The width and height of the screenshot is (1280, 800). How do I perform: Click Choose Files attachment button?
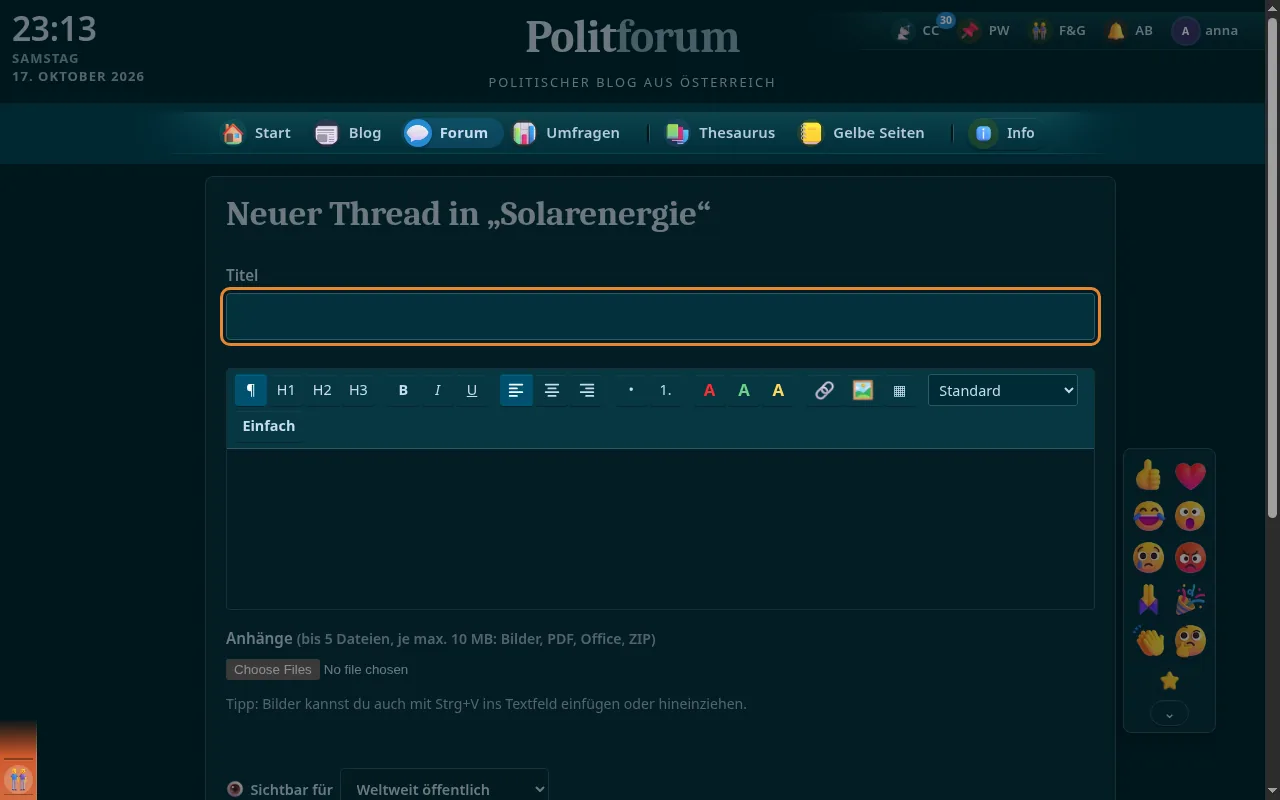pyautogui.click(x=273, y=669)
